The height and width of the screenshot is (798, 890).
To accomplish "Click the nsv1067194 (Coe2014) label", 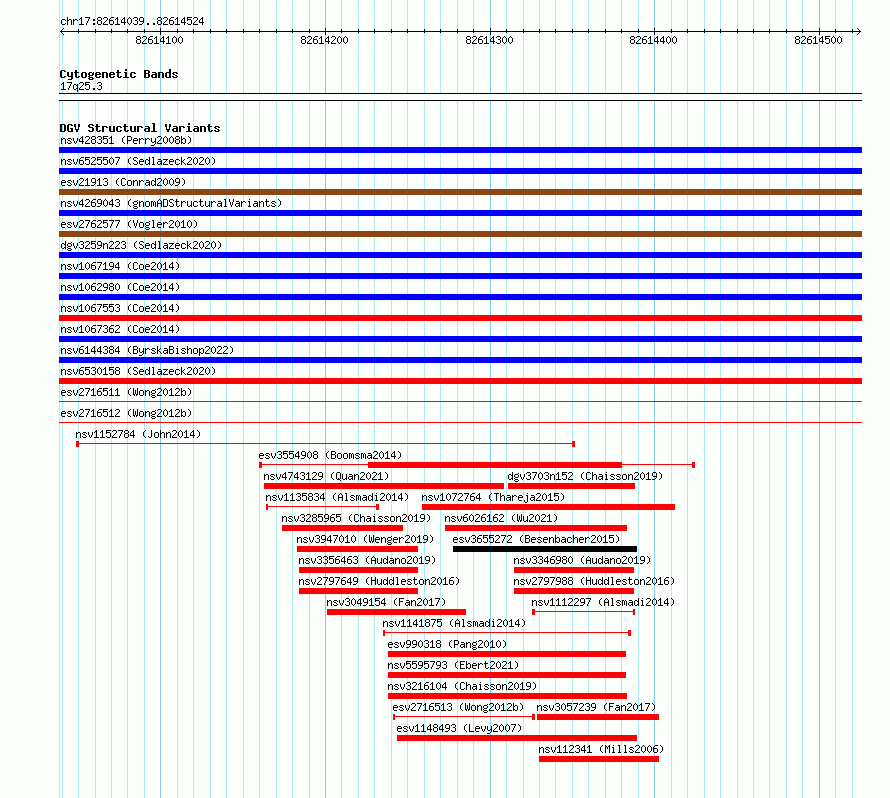I will point(120,266).
